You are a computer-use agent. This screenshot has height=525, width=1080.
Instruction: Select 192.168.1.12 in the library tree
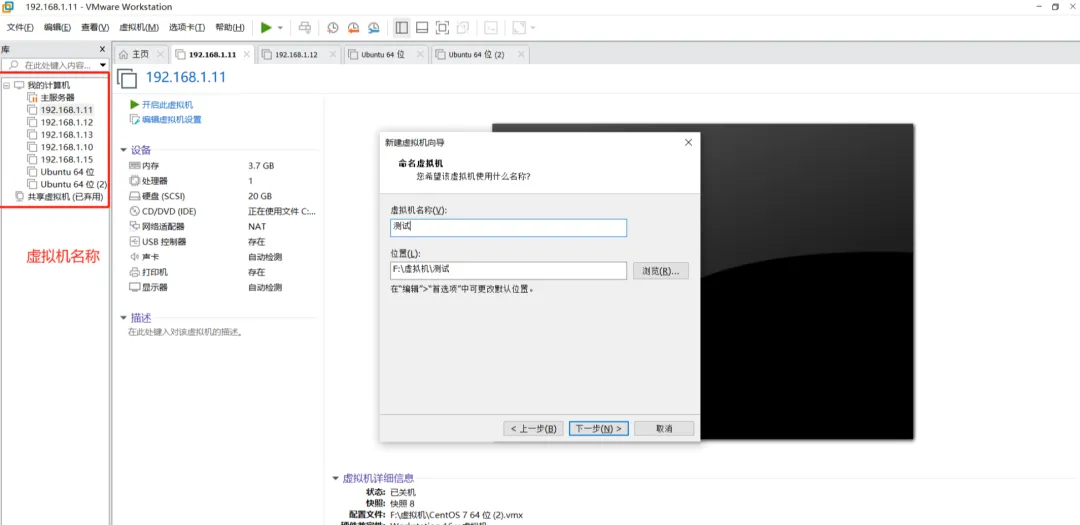66,122
